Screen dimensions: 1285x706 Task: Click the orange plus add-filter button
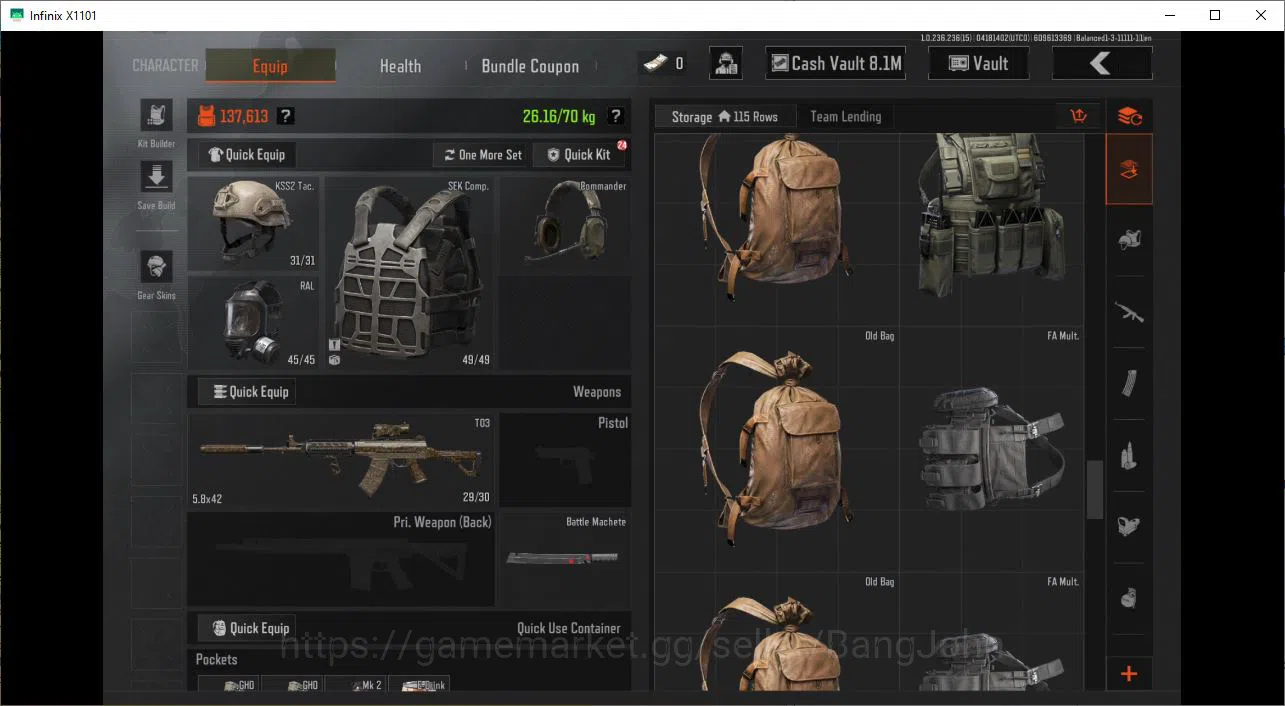pyautogui.click(x=1129, y=673)
